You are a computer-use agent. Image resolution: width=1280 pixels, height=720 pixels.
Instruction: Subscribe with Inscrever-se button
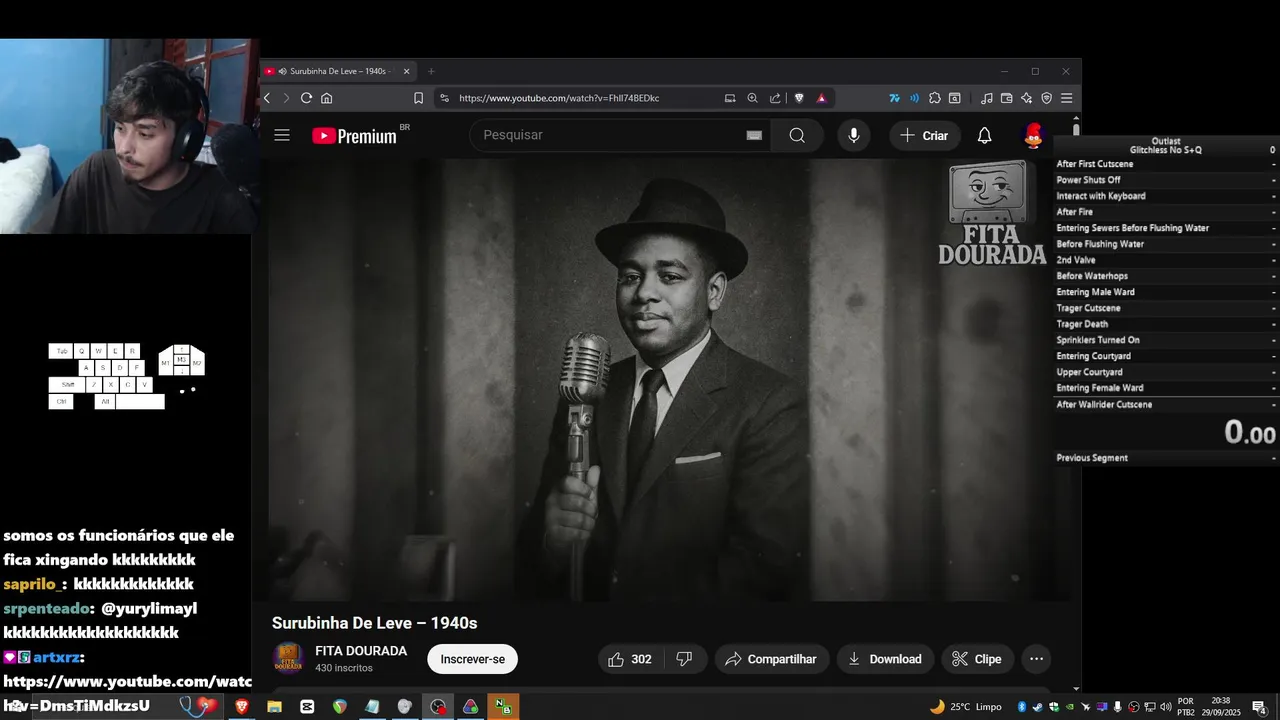pos(472,659)
